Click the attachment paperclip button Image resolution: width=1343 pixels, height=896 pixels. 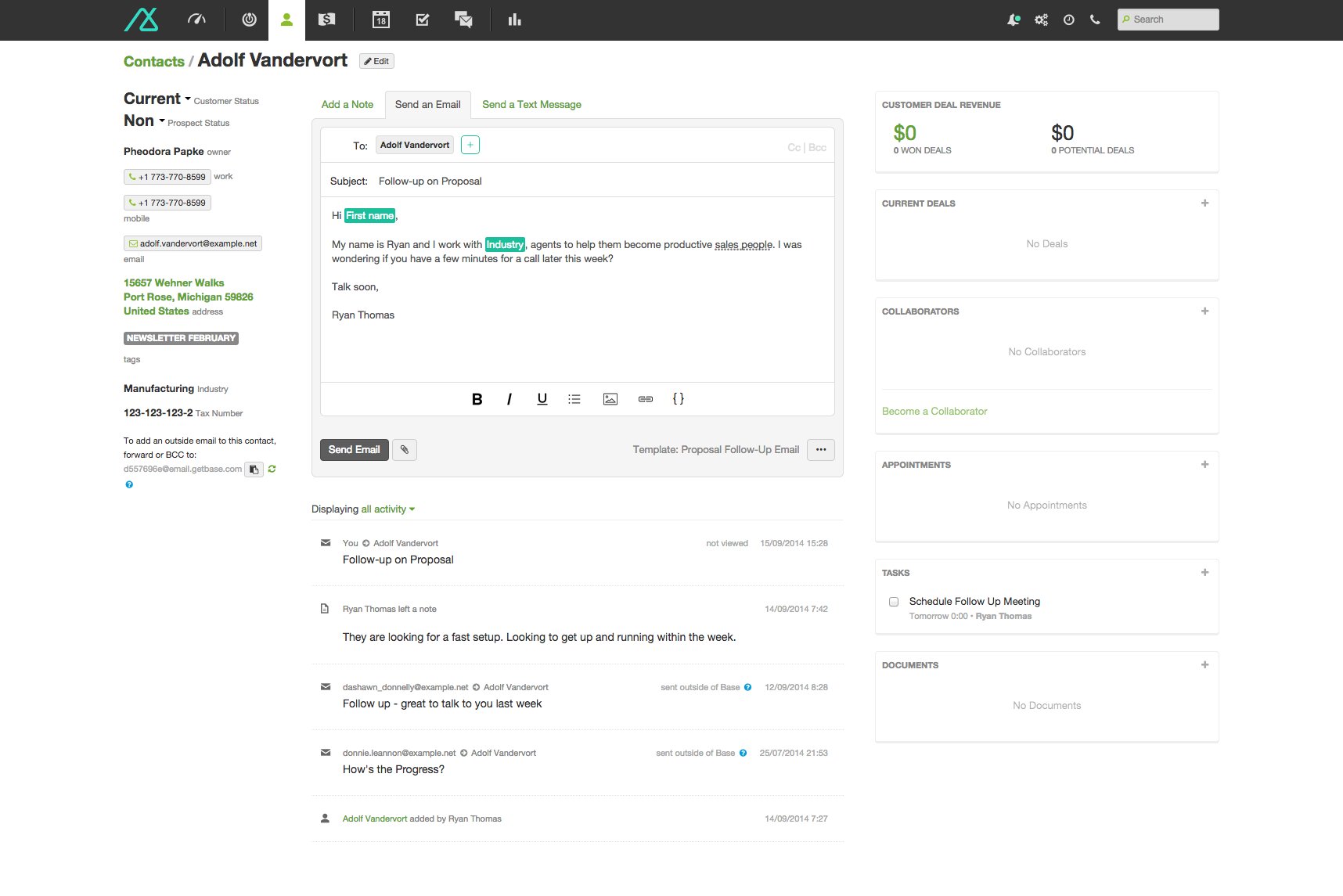click(405, 450)
